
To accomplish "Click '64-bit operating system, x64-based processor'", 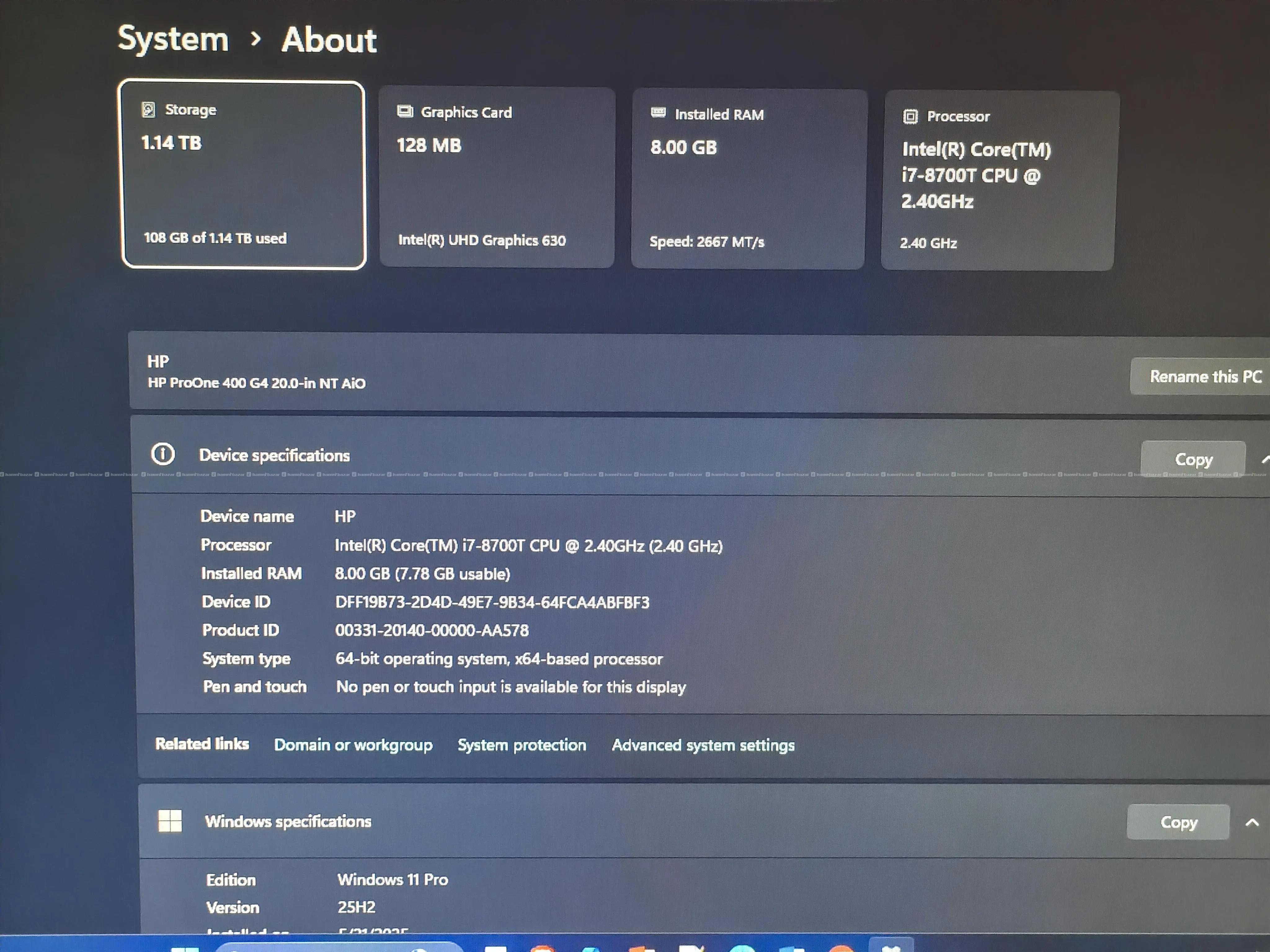I will coord(499,659).
